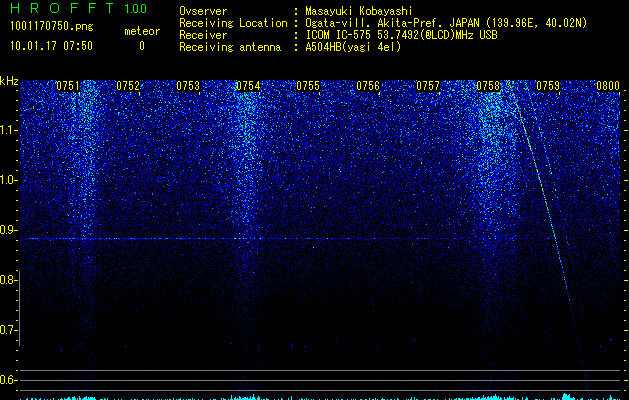629x400 pixels.
Task: Click the 0753 time marker
Action: point(188,86)
